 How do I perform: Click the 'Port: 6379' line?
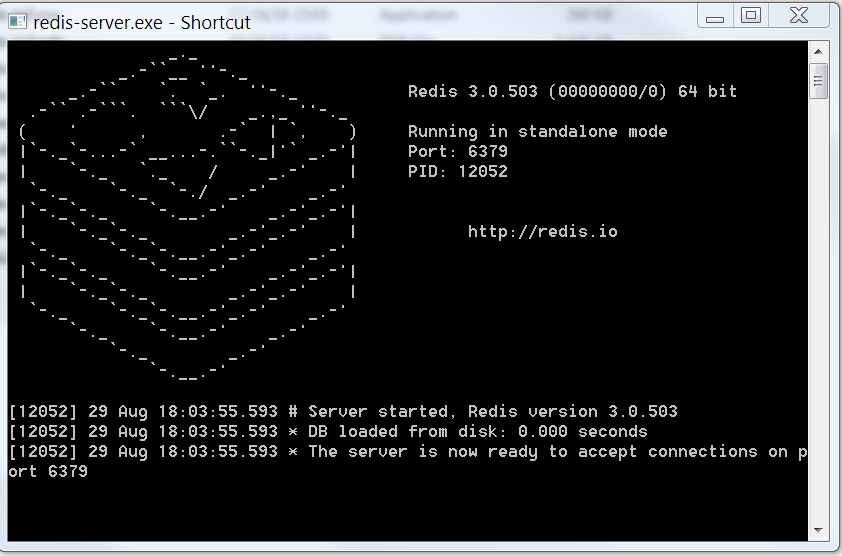tap(458, 151)
